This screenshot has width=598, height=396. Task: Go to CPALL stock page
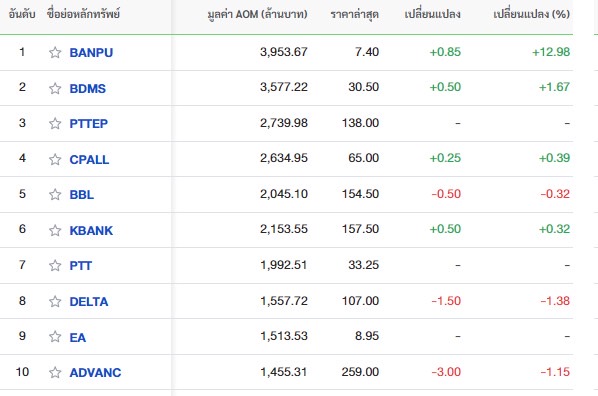tap(89, 159)
